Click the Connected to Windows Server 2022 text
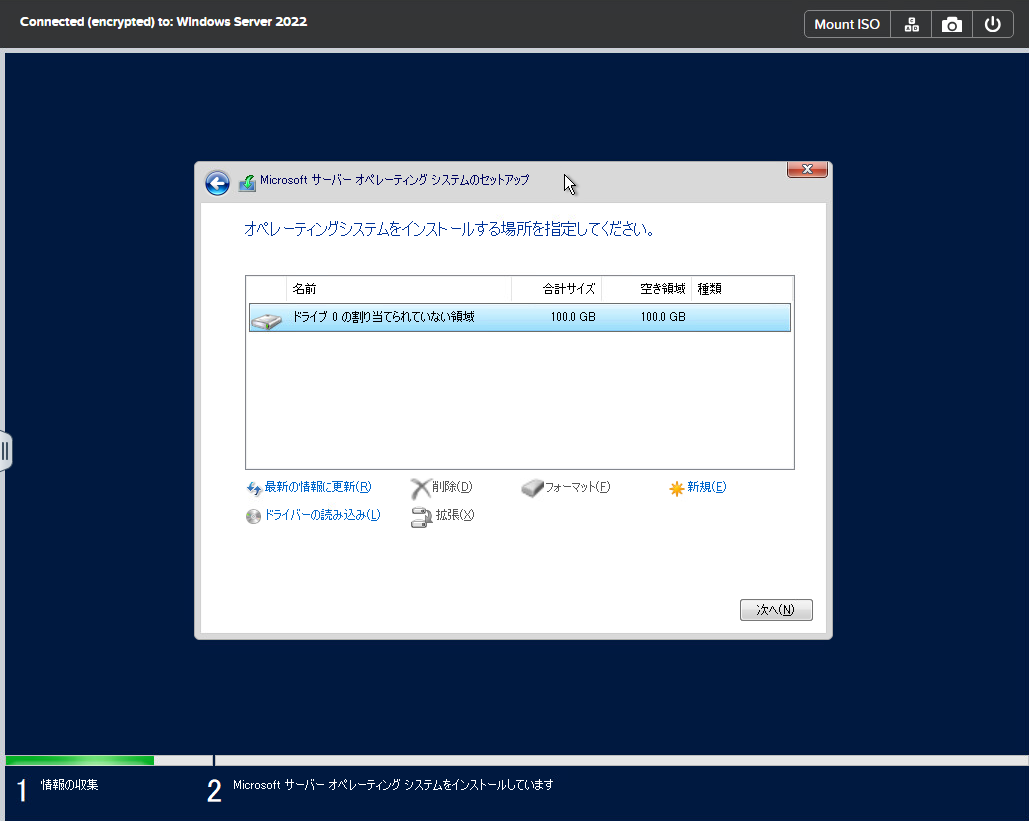 [x=163, y=22]
